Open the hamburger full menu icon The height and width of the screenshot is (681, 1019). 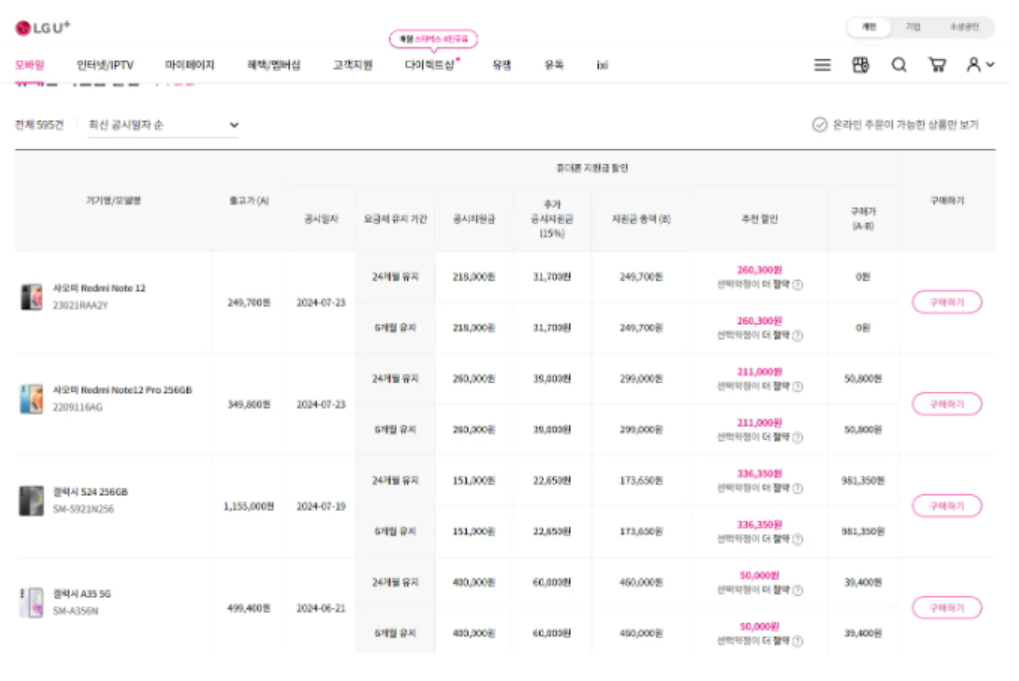(822, 65)
